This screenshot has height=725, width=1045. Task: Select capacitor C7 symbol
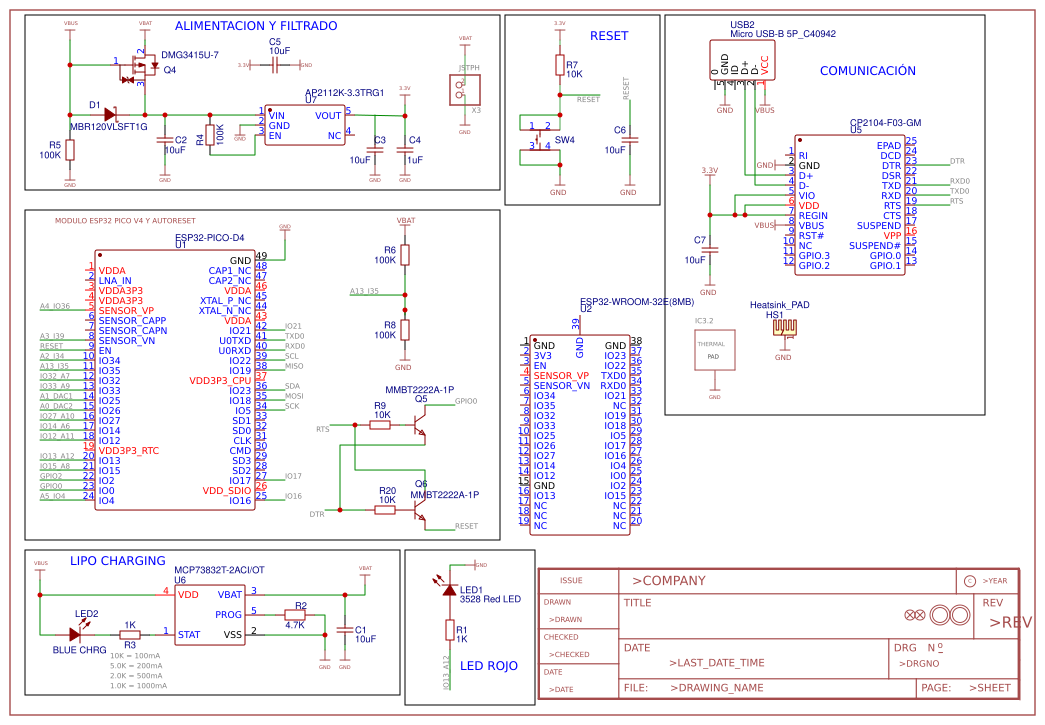(x=710, y=250)
